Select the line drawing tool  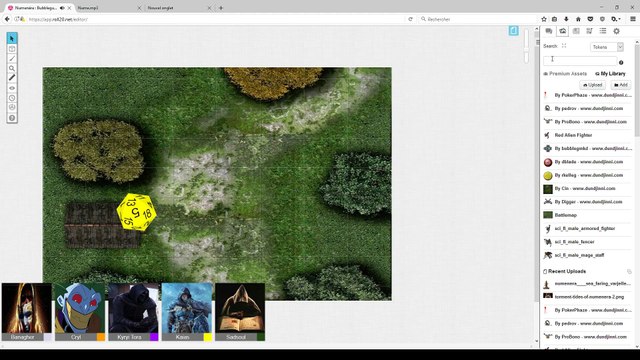pyautogui.click(x=12, y=58)
